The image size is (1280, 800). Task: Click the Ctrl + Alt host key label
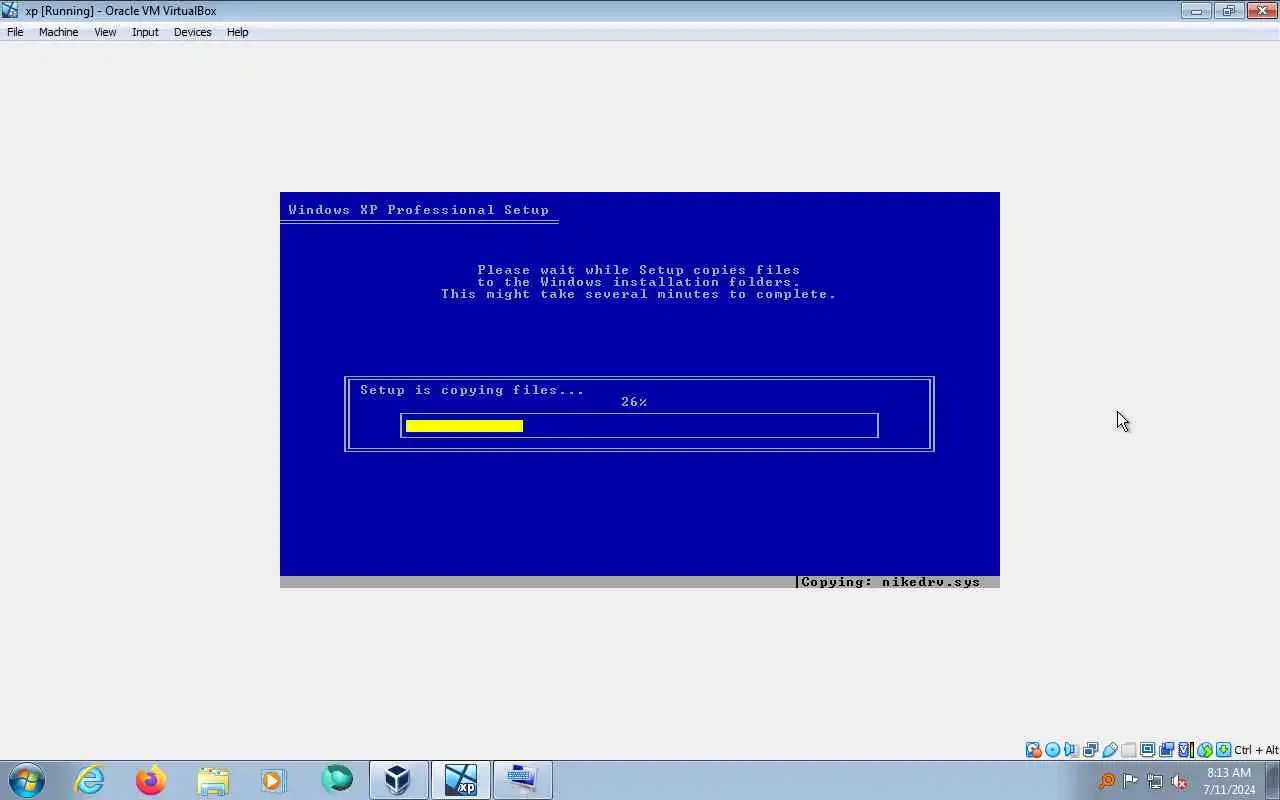tap(1256, 750)
